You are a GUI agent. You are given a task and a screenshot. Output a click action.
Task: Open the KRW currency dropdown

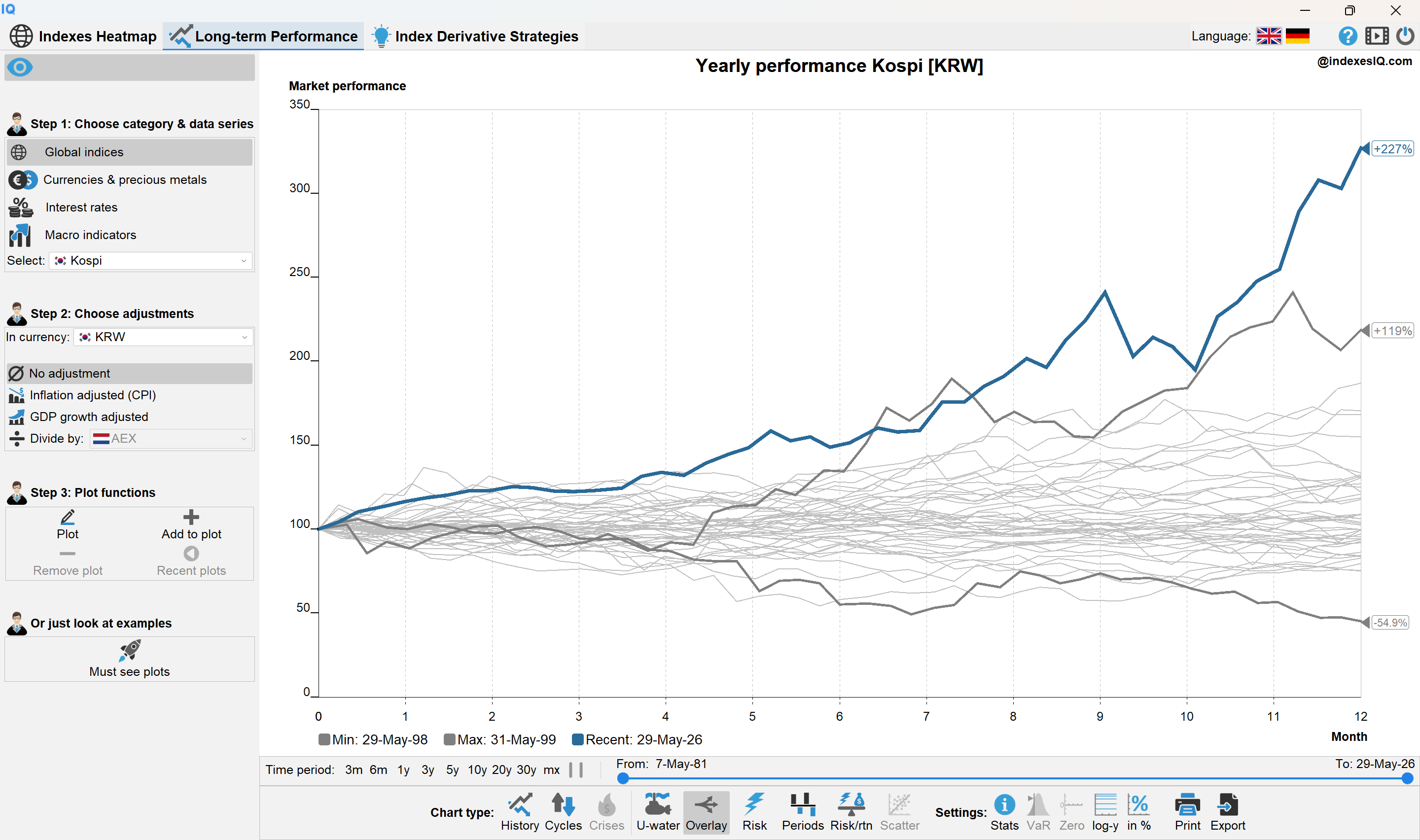click(x=163, y=337)
